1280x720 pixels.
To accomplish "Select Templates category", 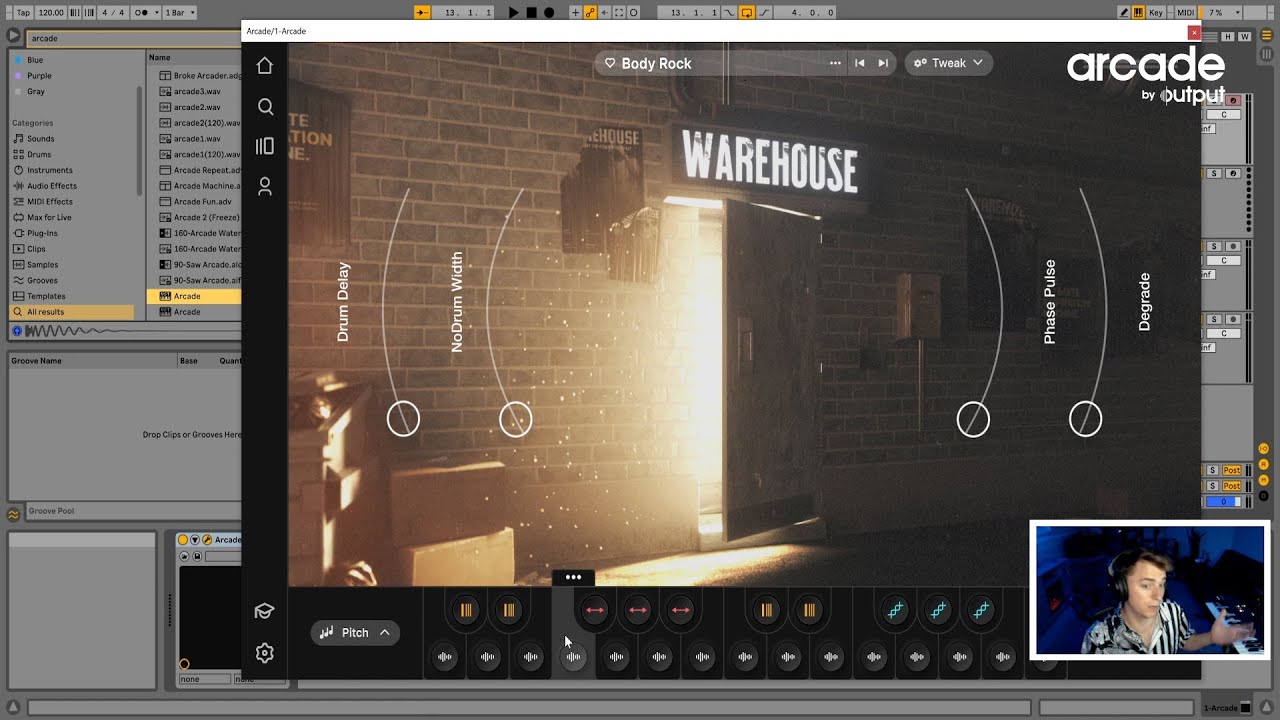I will coord(46,296).
